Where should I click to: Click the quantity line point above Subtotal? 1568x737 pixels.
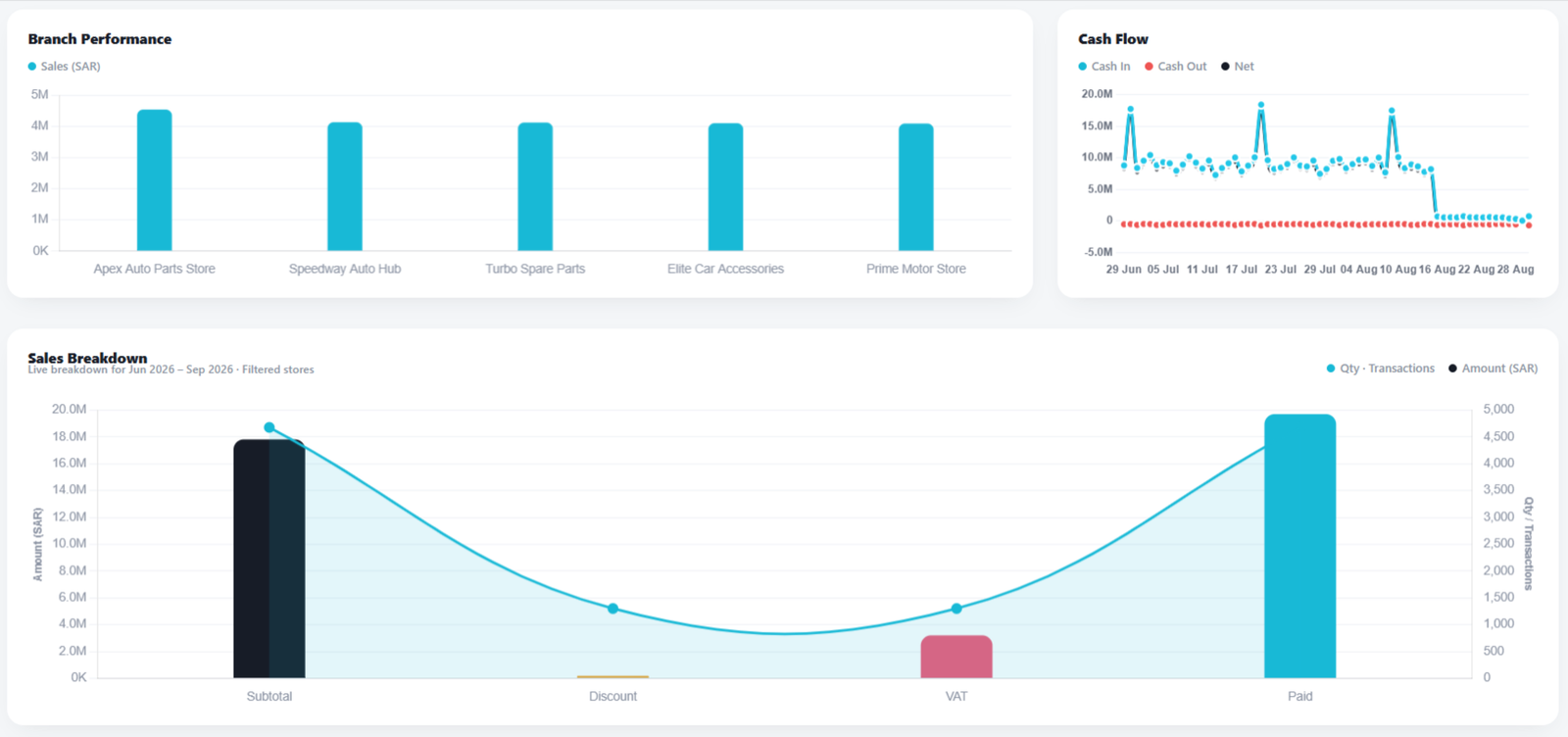269,427
